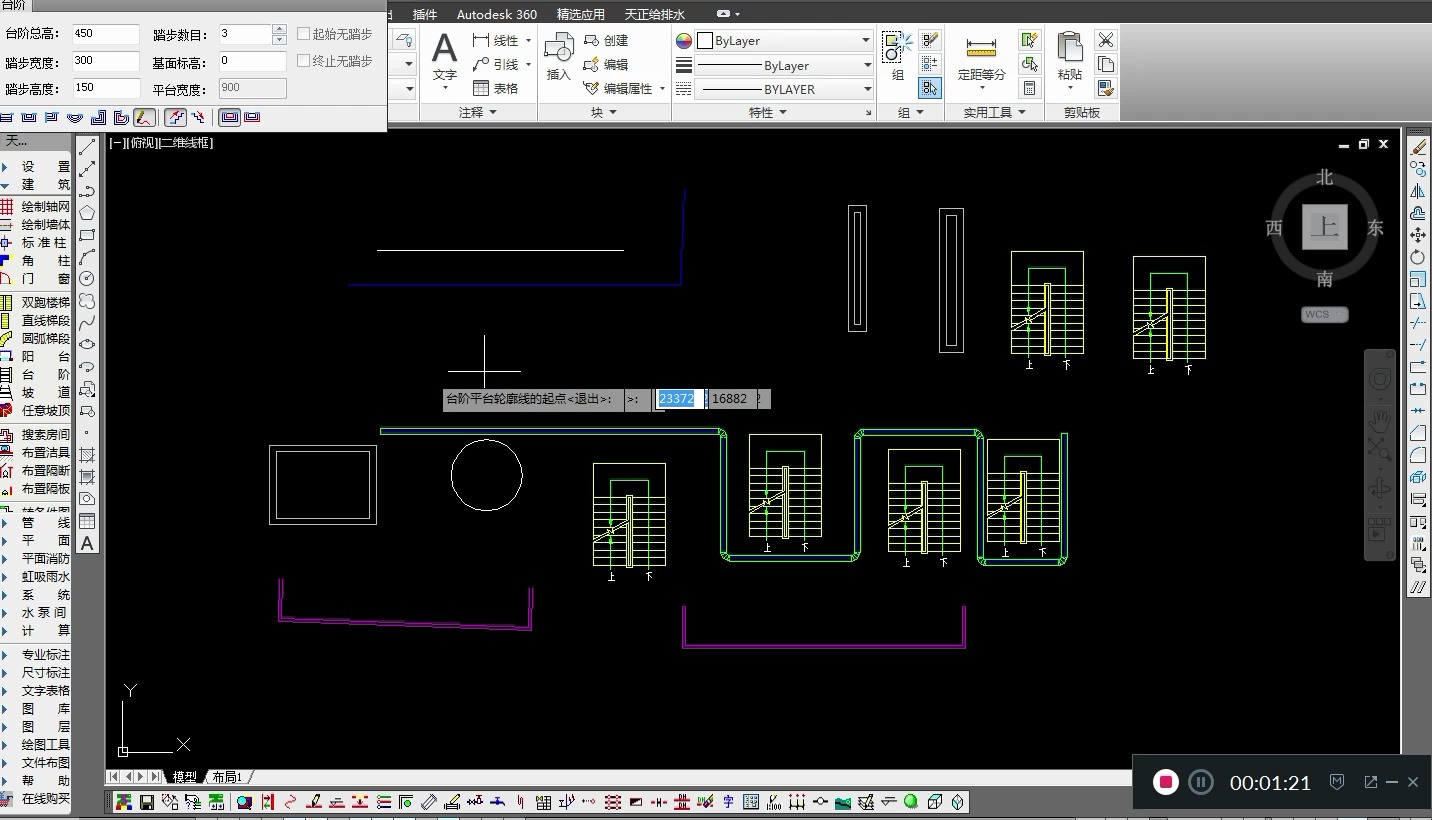1432x820 pixels.
Task: Select the line draw tool in vertical toolbar
Action: (x=87, y=147)
